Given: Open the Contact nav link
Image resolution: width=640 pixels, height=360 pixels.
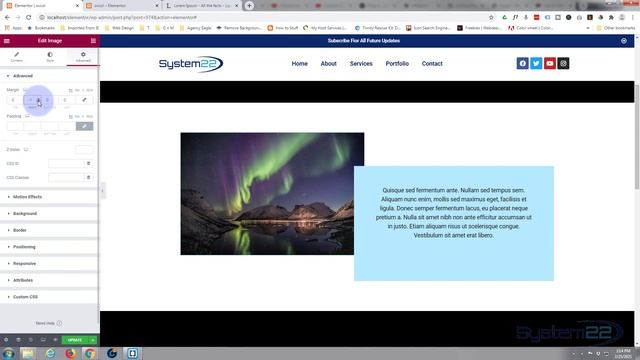Looking at the screenshot, I should [432, 64].
